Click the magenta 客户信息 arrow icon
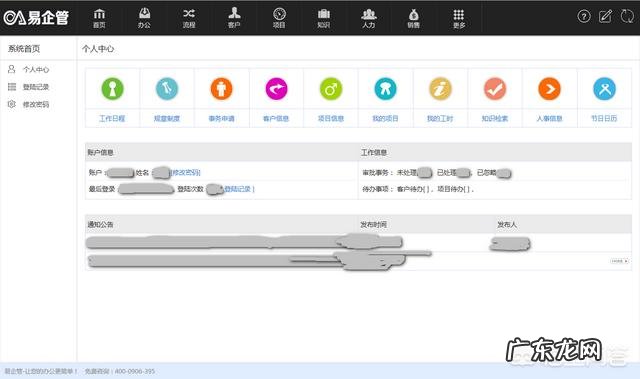The height and width of the screenshot is (379, 640). 276,89
